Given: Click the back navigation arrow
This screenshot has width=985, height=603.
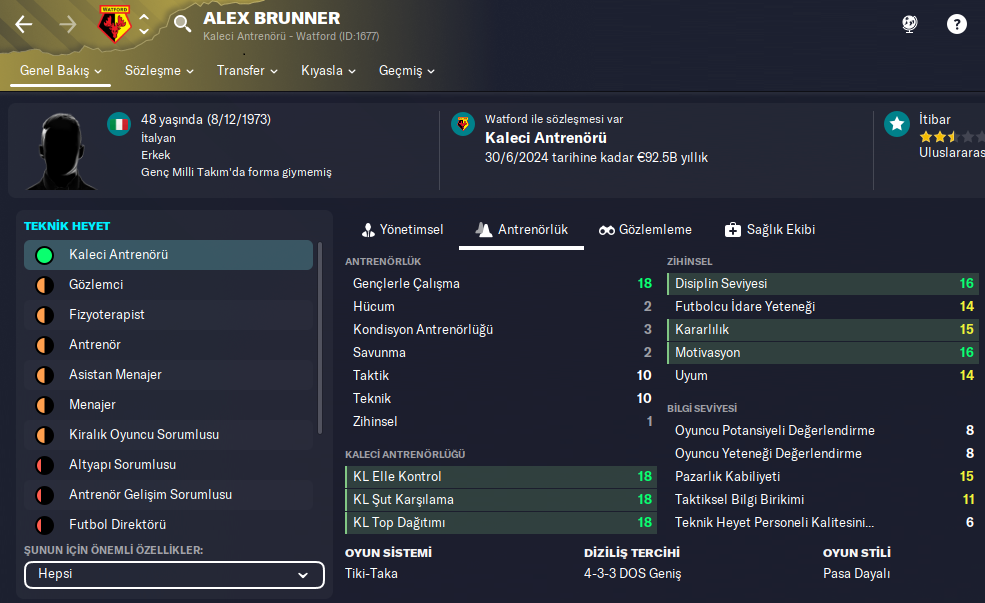Looking at the screenshot, I should point(24,24).
